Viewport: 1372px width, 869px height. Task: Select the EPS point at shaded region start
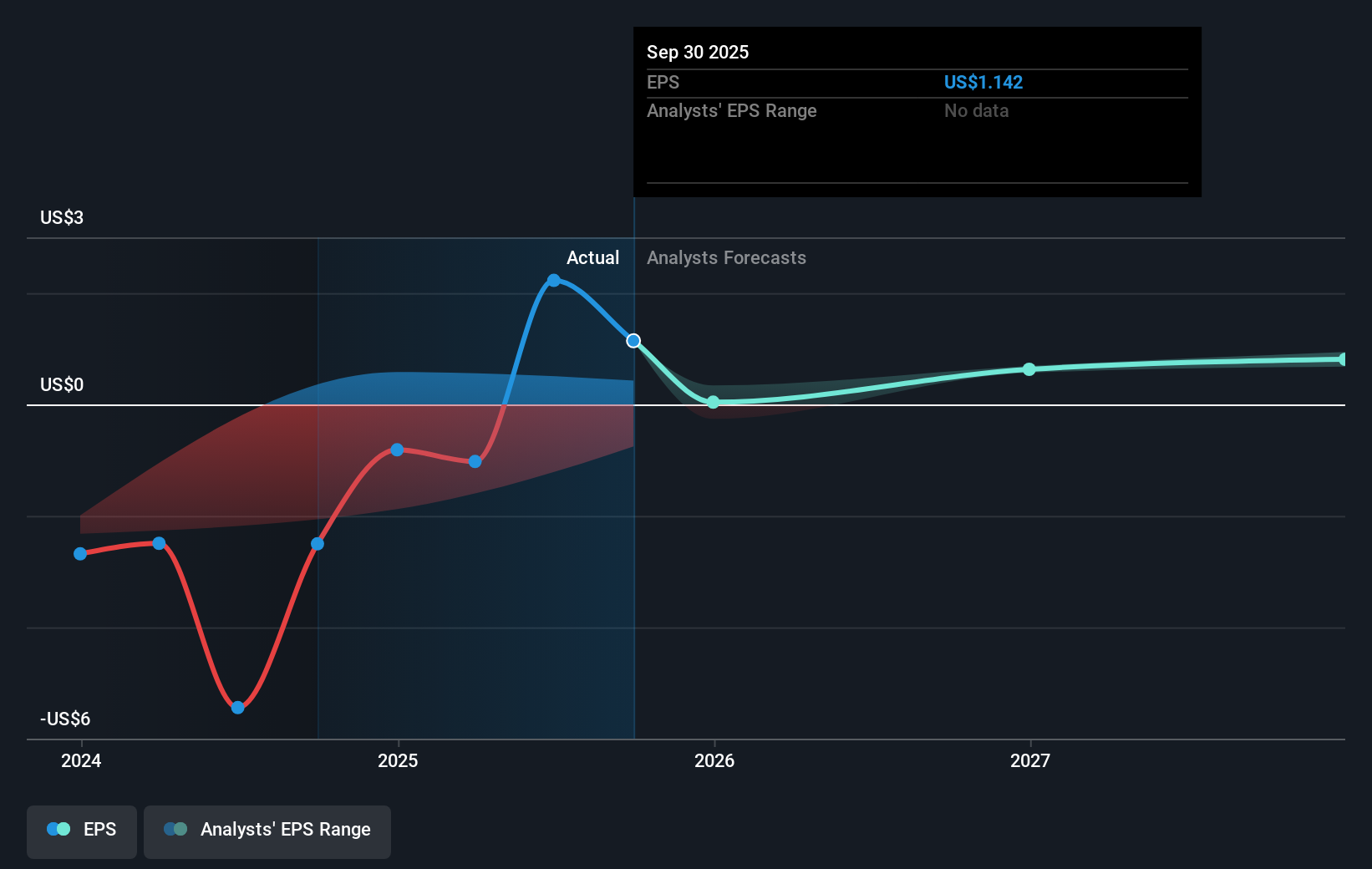coord(318,544)
